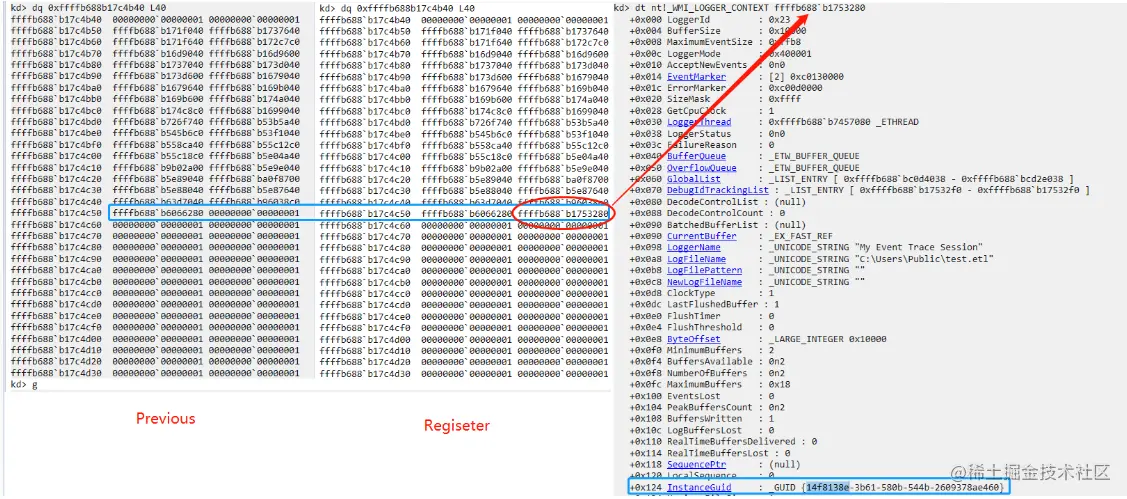Image resolution: width=1127 pixels, height=499 pixels.
Task: Click the FlushTimer field name
Action: (x=693, y=316)
